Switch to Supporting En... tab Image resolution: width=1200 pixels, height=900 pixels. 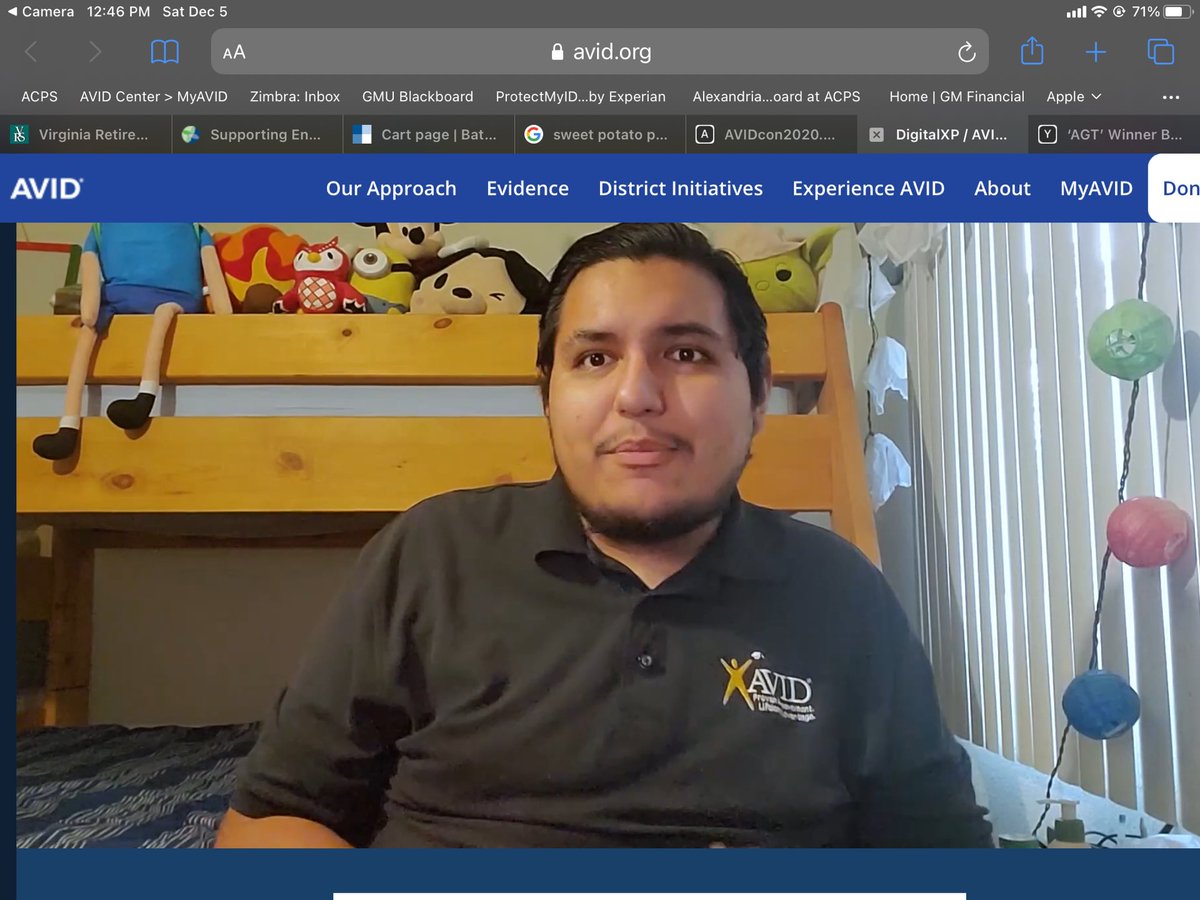point(257,134)
